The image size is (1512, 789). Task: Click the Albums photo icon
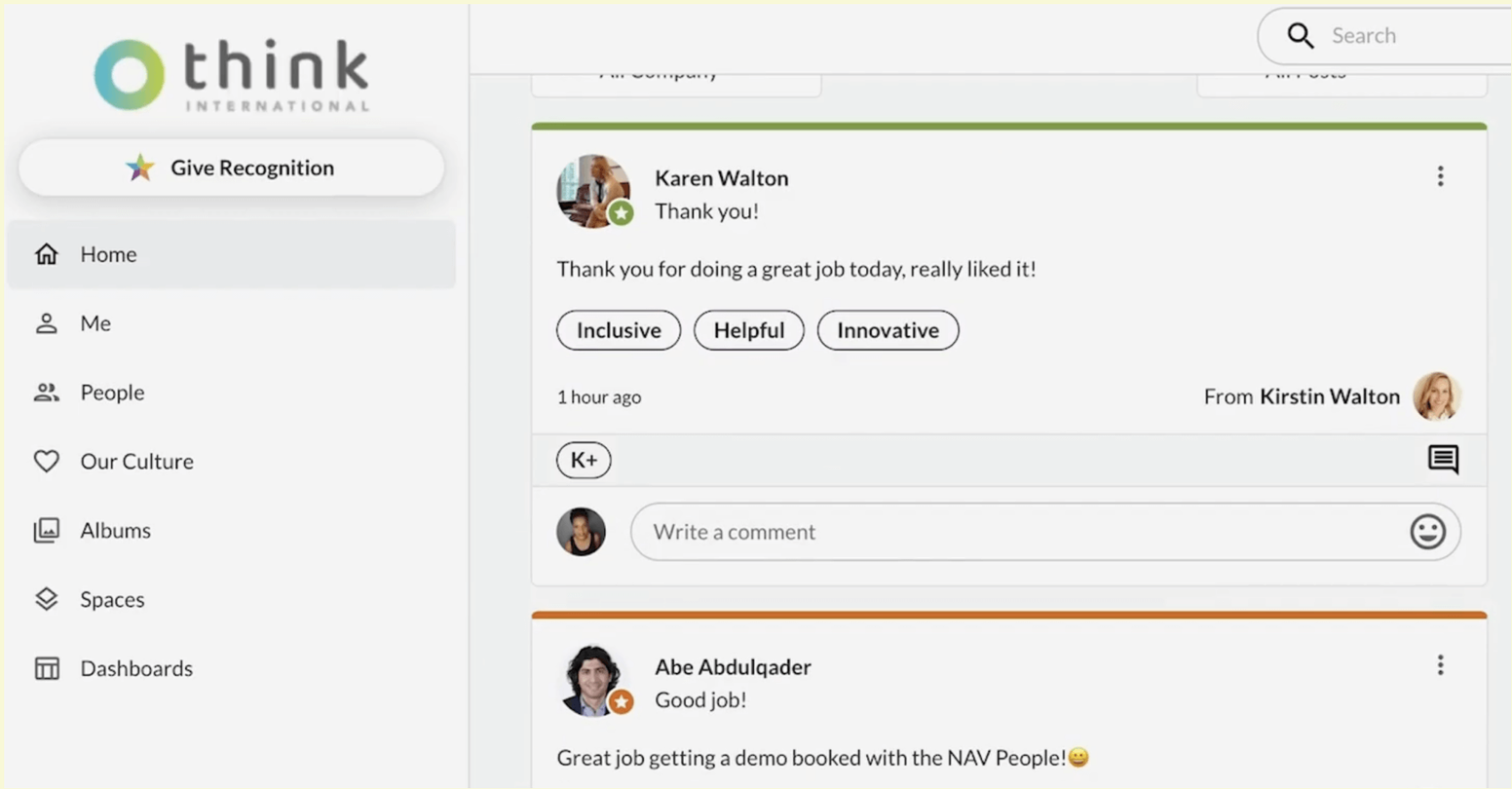coord(47,531)
